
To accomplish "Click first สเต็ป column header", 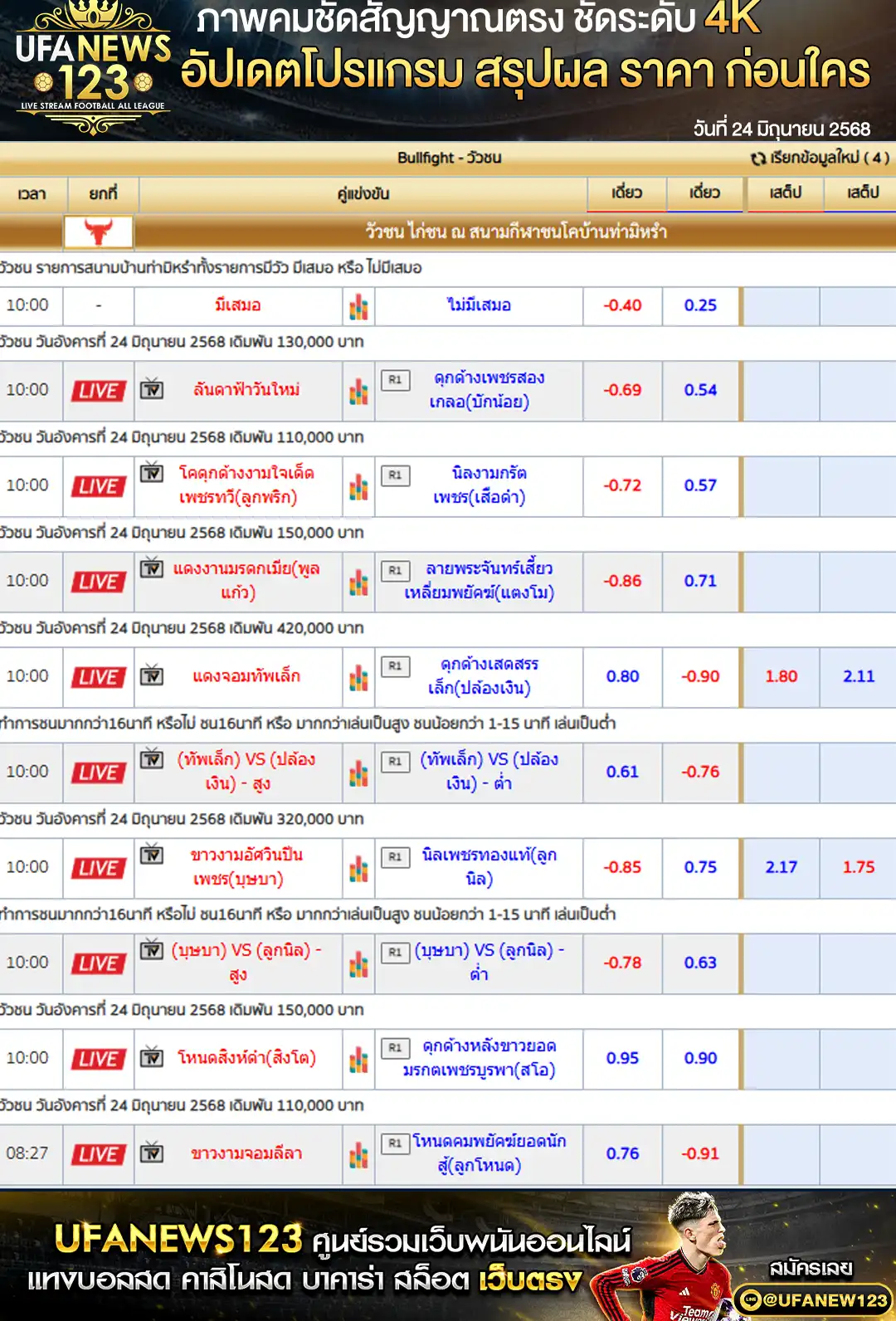I will (x=785, y=193).
